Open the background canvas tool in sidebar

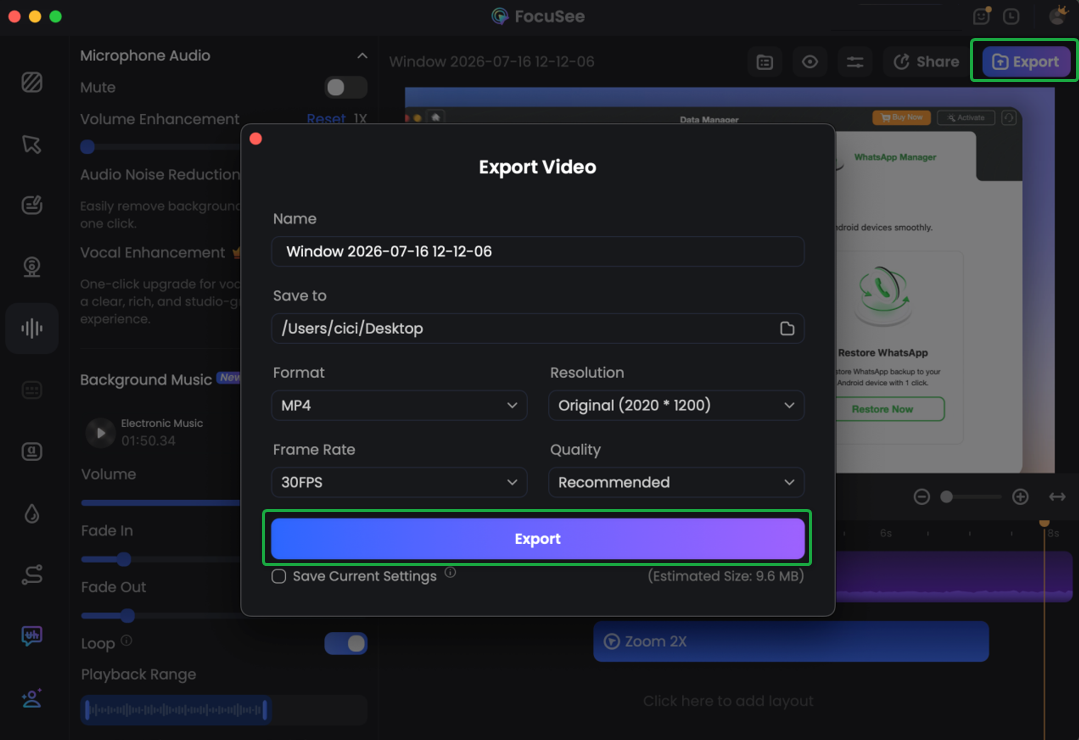click(32, 83)
